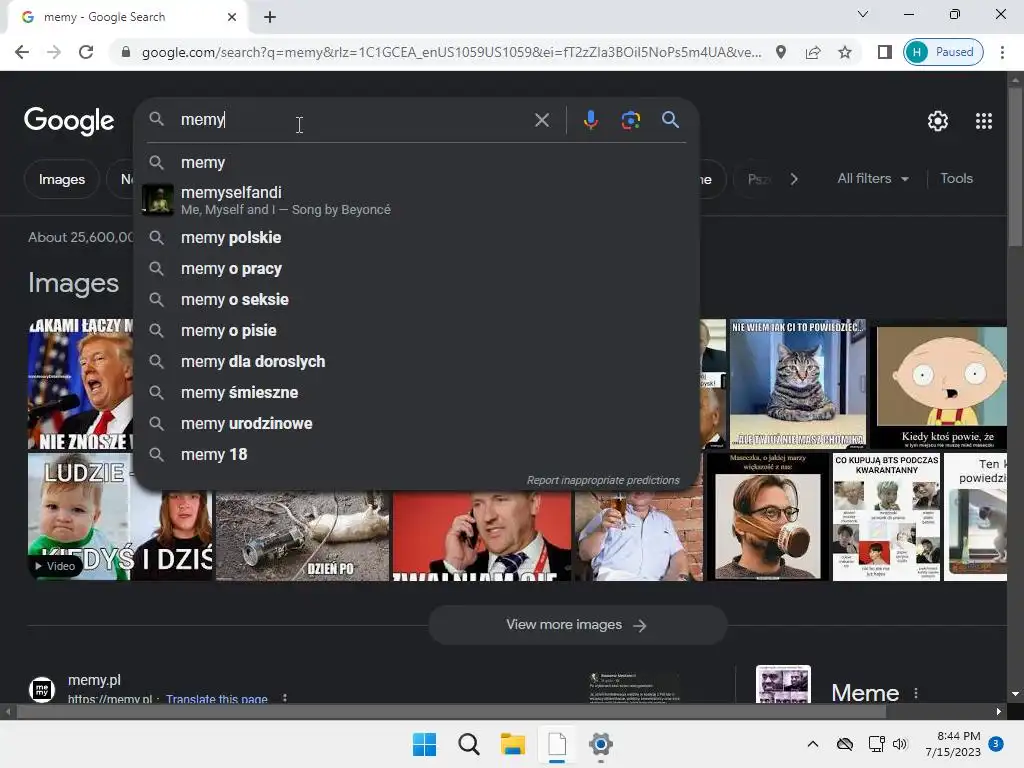Open BTS quarantine meme thumbnail
This screenshot has width=1024, height=768.
pos(886,517)
